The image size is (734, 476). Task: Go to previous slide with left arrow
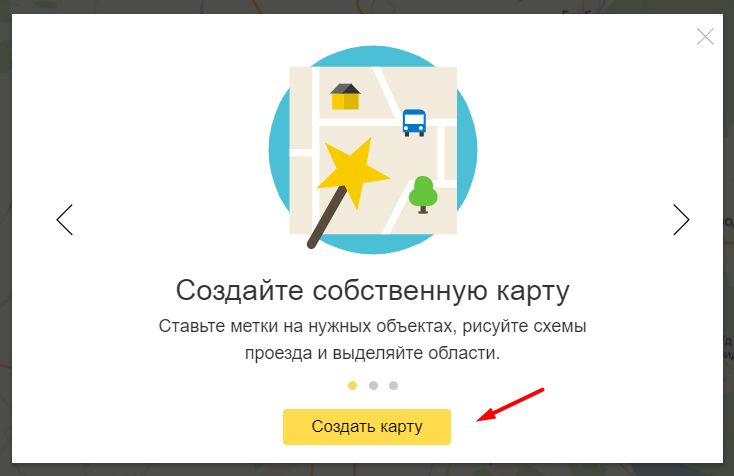pos(65,220)
